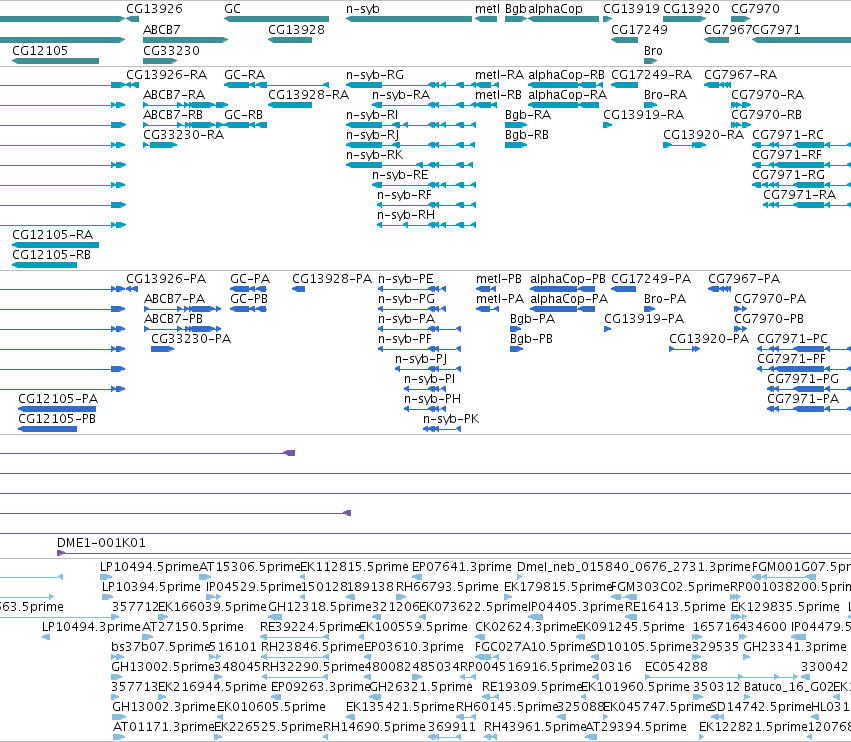The width and height of the screenshot is (851, 742).
Task: Click protein CG12105-PA
Action: 57,409
